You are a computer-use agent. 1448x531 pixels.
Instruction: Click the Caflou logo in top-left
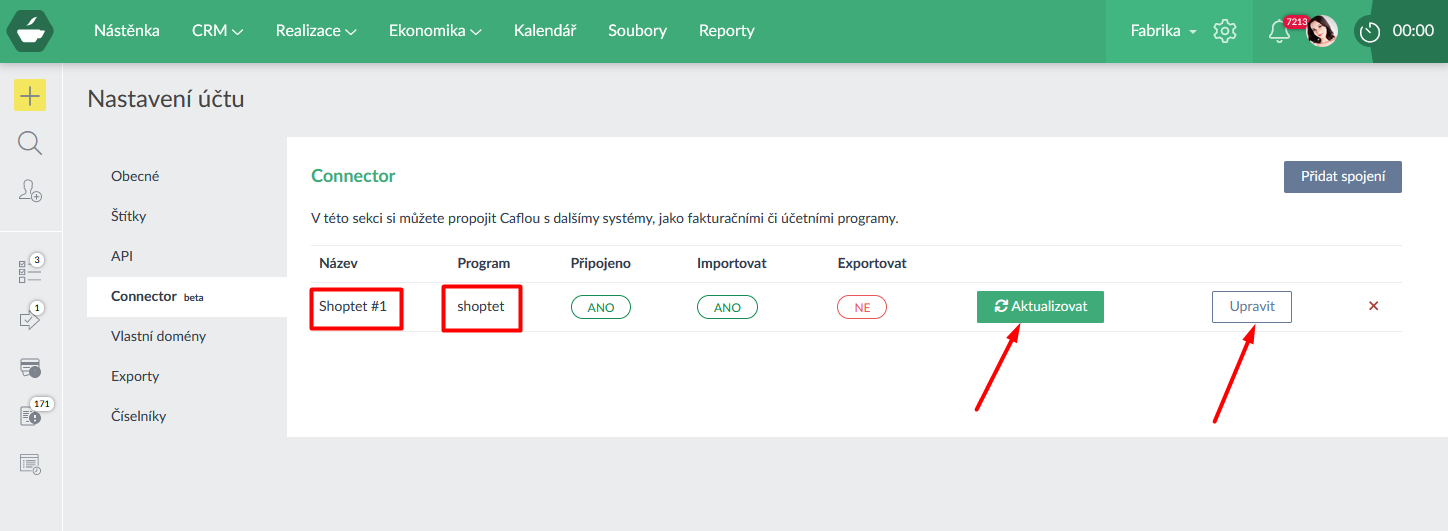point(30,31)
